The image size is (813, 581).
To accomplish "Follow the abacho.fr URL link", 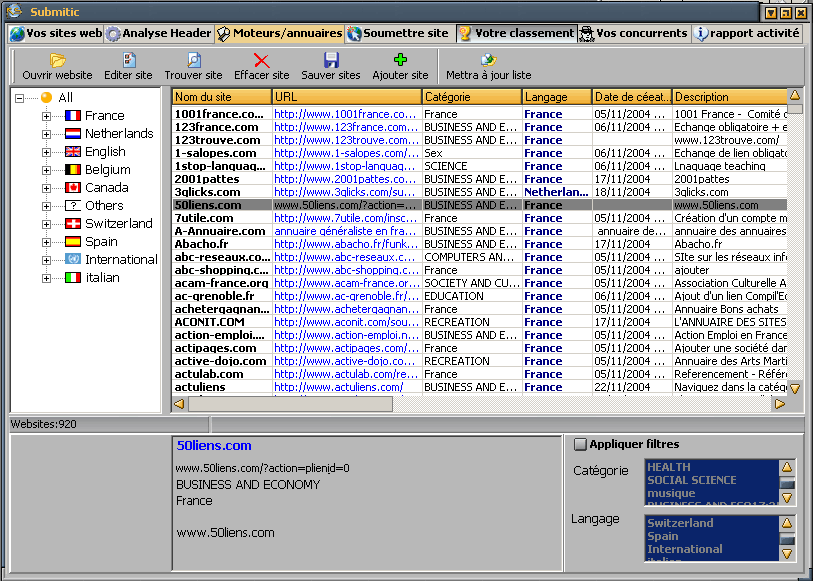I will tap(345, 244).
